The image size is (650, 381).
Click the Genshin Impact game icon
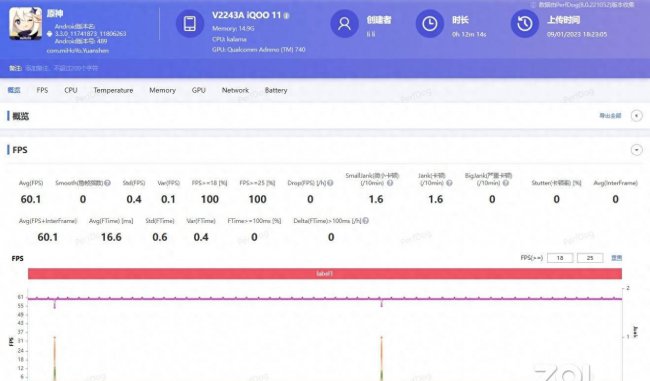pos(25,24)
